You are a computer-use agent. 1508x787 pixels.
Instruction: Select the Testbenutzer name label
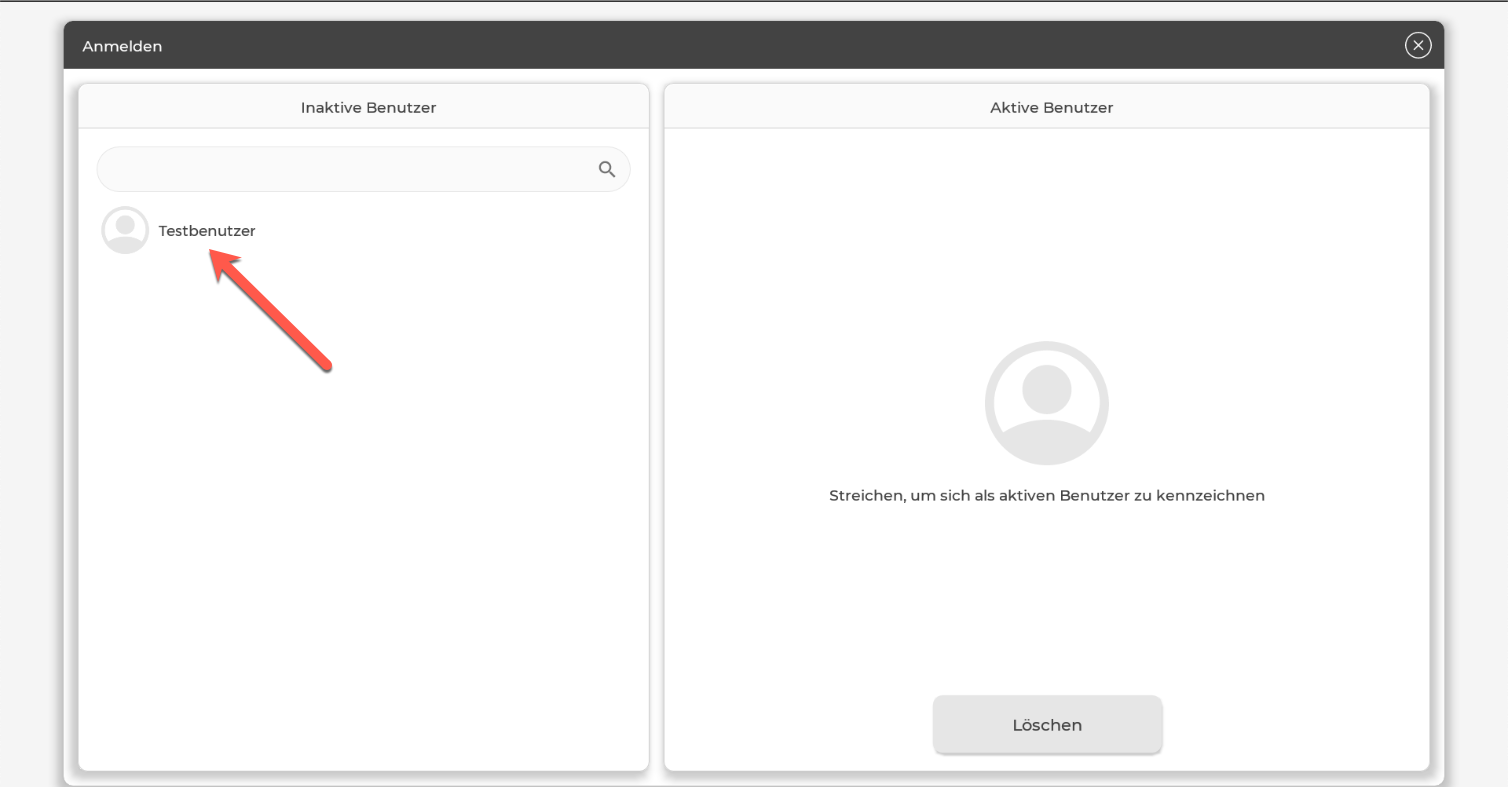(x=207, y=231)
